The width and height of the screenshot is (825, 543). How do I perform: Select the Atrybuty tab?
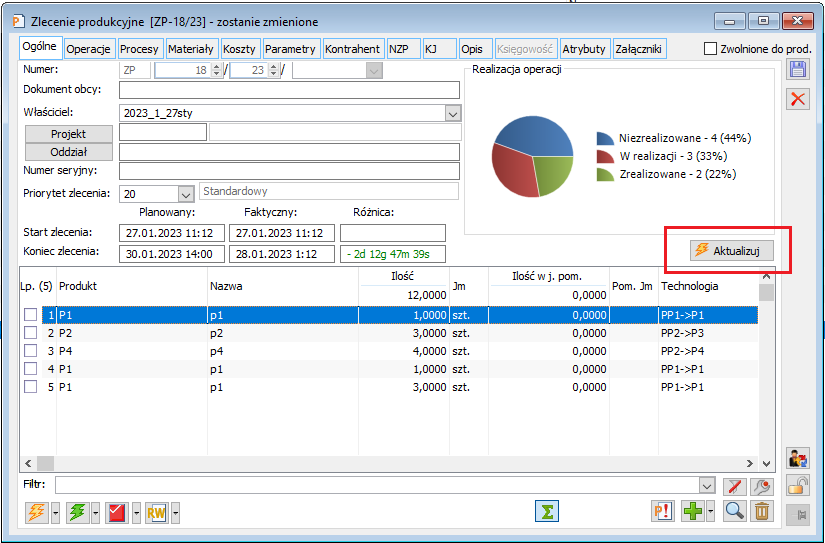click(583, 49)
